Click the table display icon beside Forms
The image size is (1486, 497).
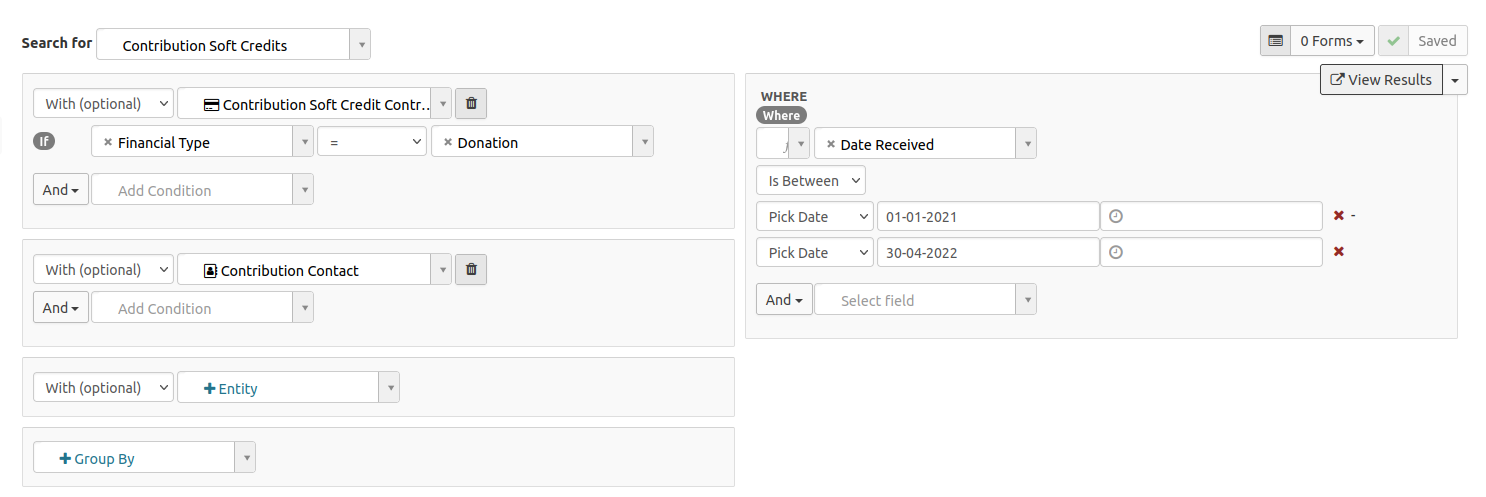(1275, 41)
